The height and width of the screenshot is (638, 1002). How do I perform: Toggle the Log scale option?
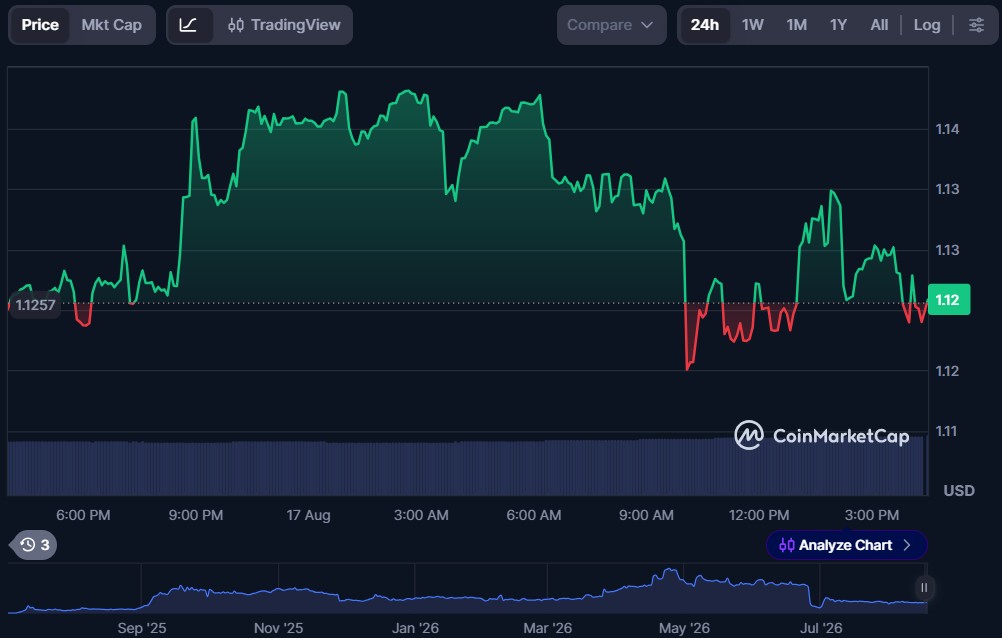[927, 25]
